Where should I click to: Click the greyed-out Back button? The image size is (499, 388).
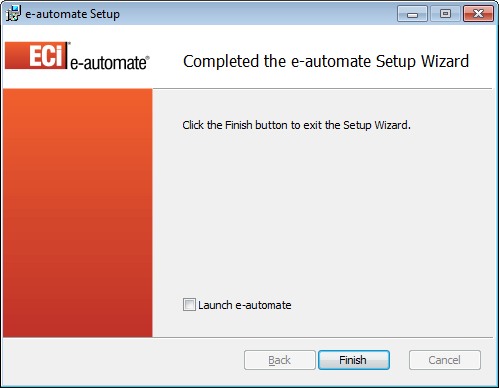coord(280,360)
